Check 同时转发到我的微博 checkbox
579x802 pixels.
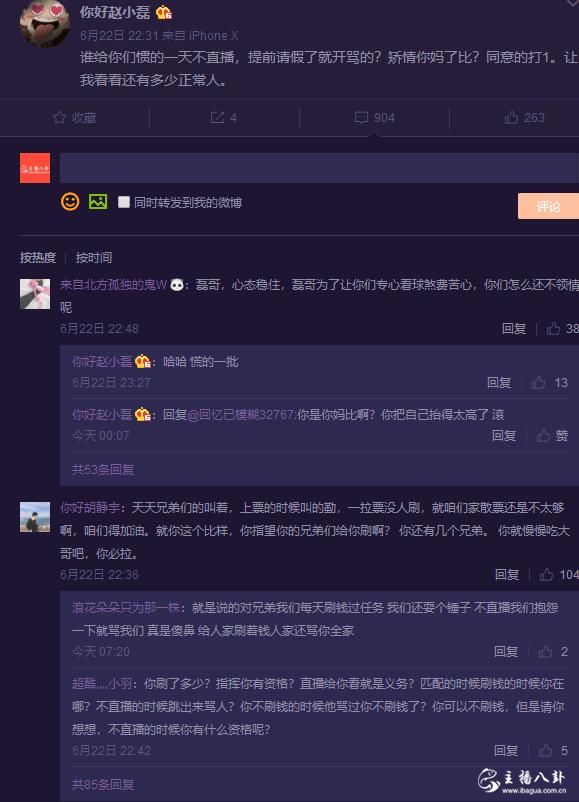[x=123, y=202]
